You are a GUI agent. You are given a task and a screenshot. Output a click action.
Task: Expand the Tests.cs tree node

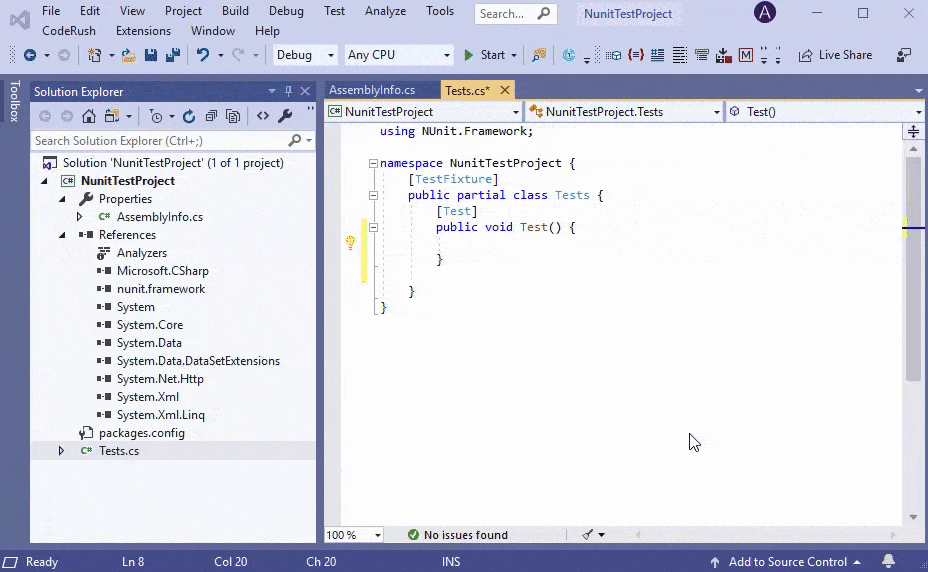tap(61, 451)
